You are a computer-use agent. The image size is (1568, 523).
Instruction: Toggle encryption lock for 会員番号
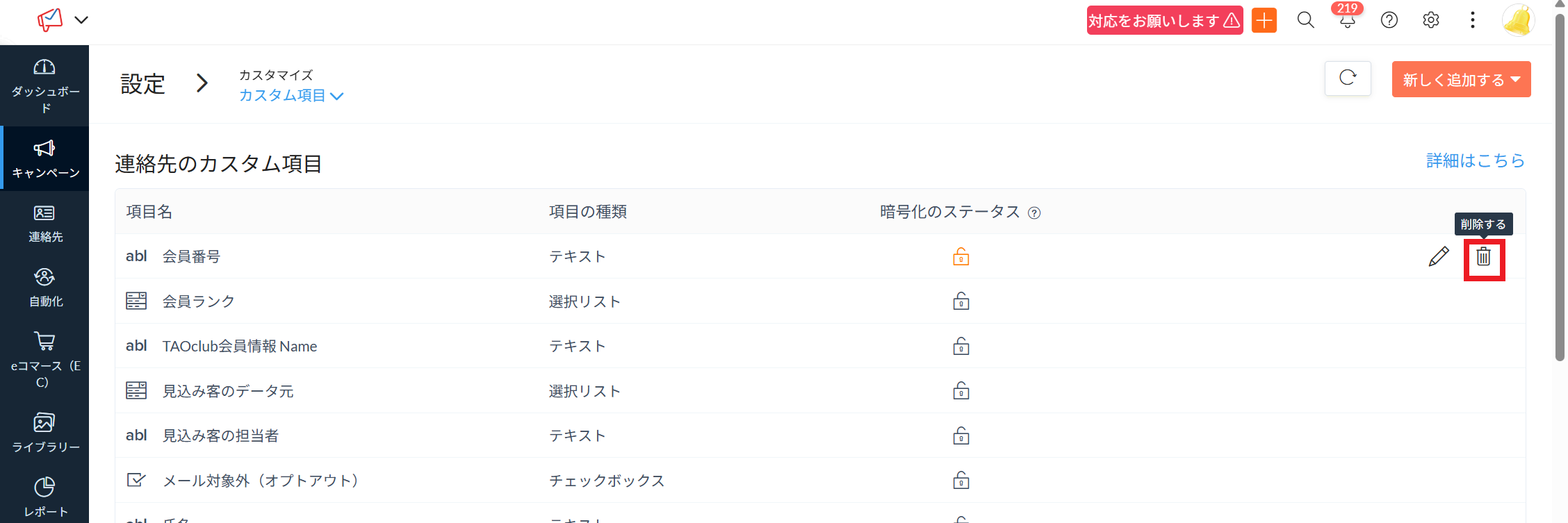pyautogui.click(x=961, y=257)
